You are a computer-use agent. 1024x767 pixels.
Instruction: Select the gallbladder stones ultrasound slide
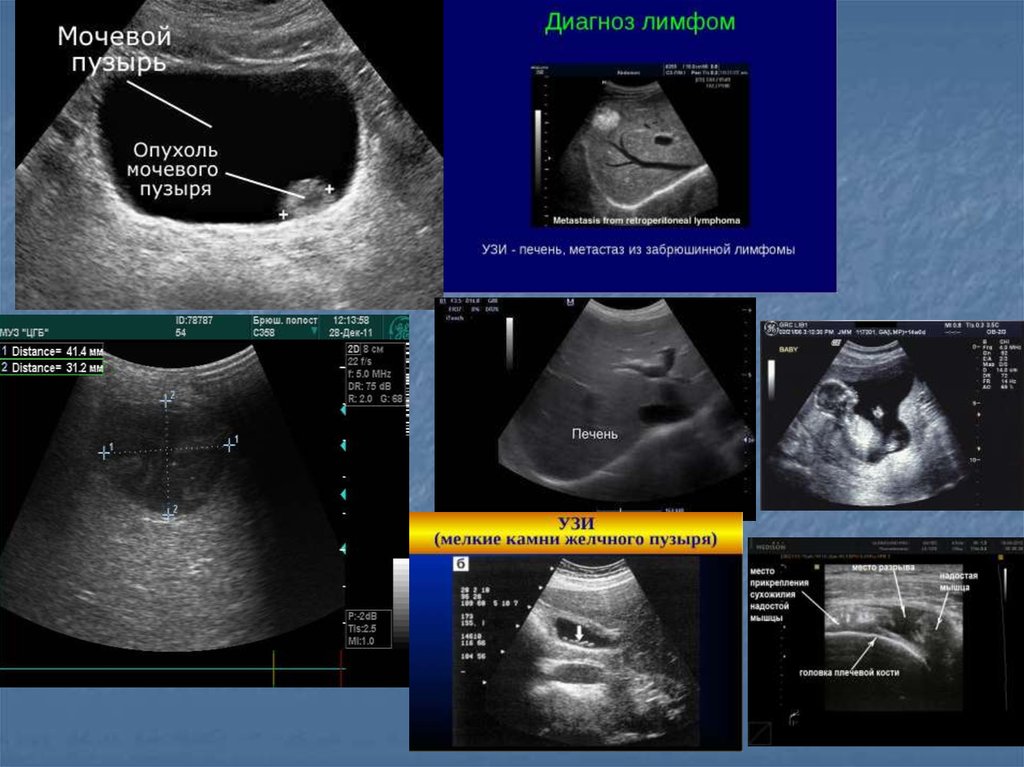coord(575,631)
